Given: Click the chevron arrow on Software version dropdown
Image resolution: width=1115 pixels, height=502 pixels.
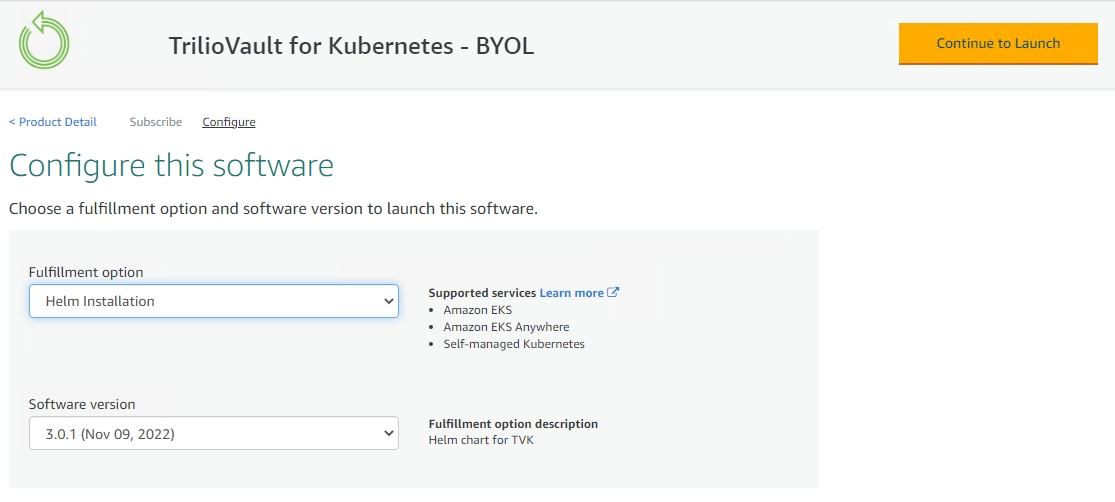Looking at the screenshot, I should (x=389, y=434).
